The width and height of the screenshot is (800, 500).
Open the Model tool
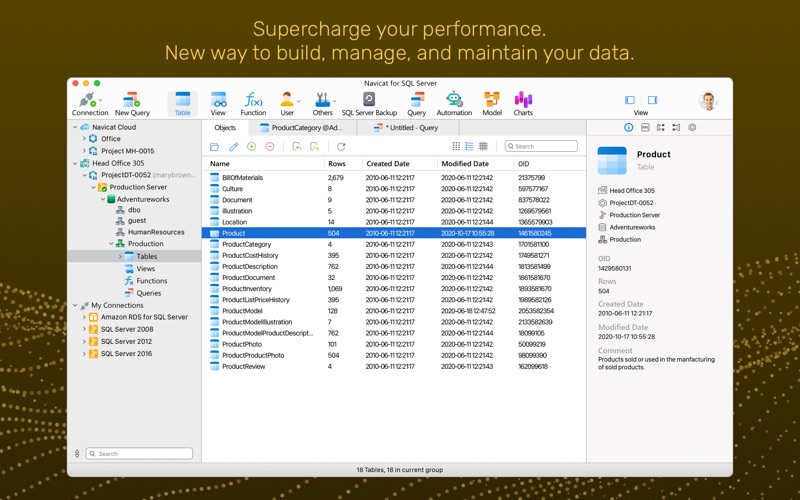pos(492,104)
